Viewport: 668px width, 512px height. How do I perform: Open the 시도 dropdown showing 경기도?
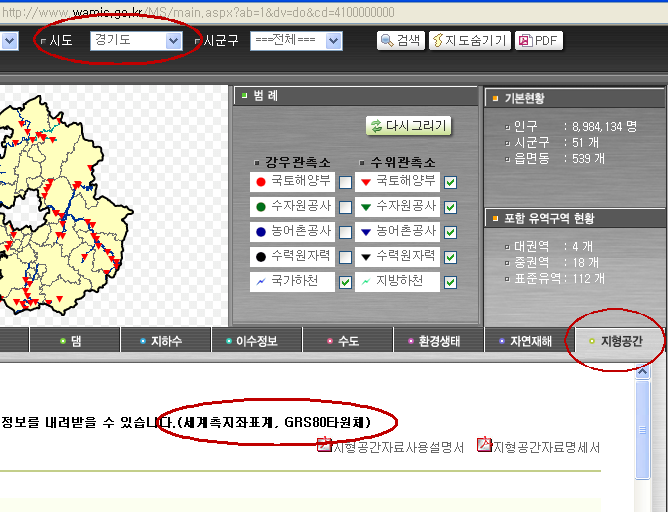pos(135,41)
